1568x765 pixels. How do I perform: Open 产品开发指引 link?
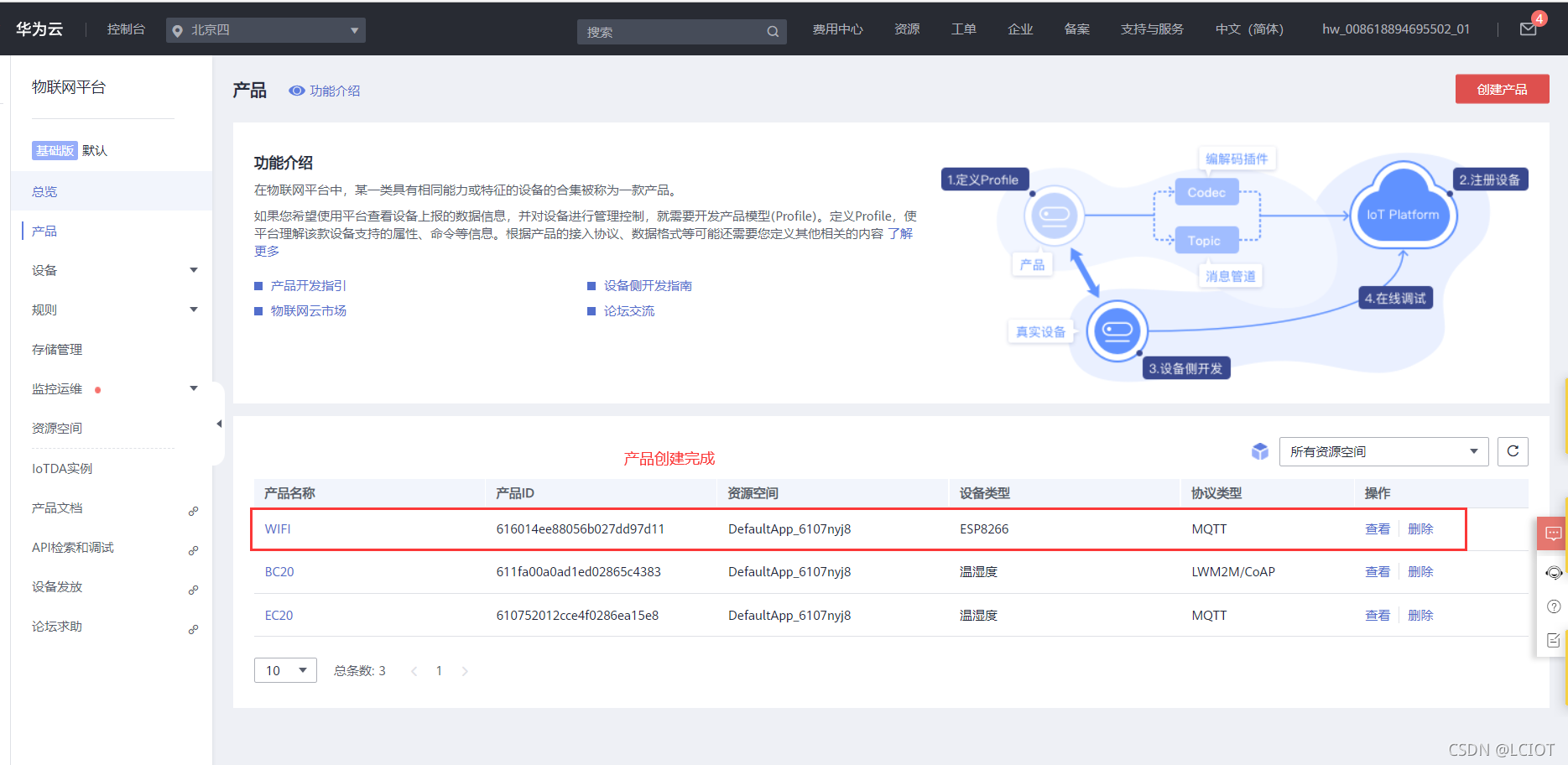[x=308, y=286]
